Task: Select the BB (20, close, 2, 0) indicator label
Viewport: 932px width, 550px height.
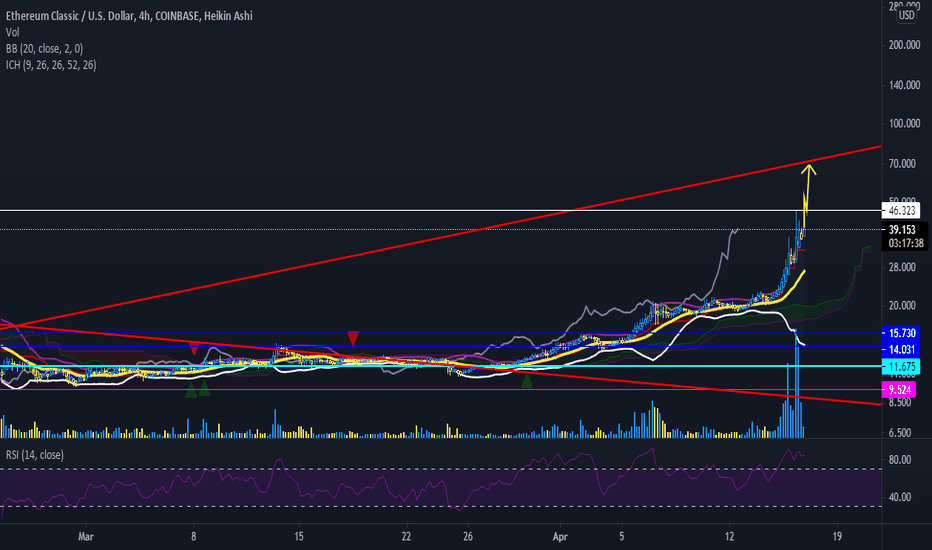Action: coord(44,49)
